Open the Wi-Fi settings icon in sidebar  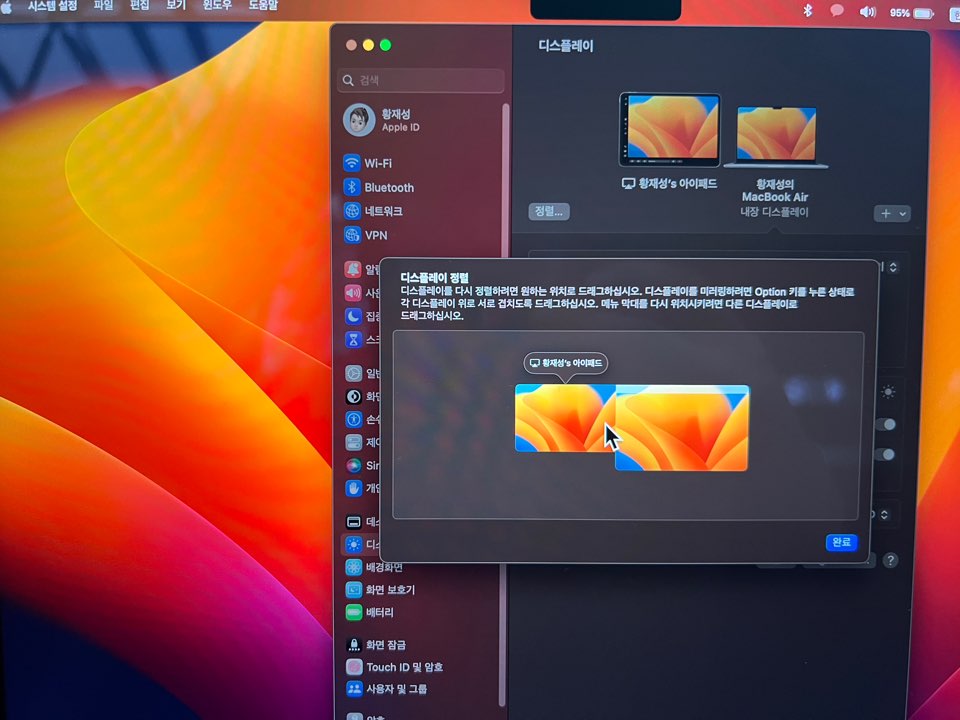351,163
